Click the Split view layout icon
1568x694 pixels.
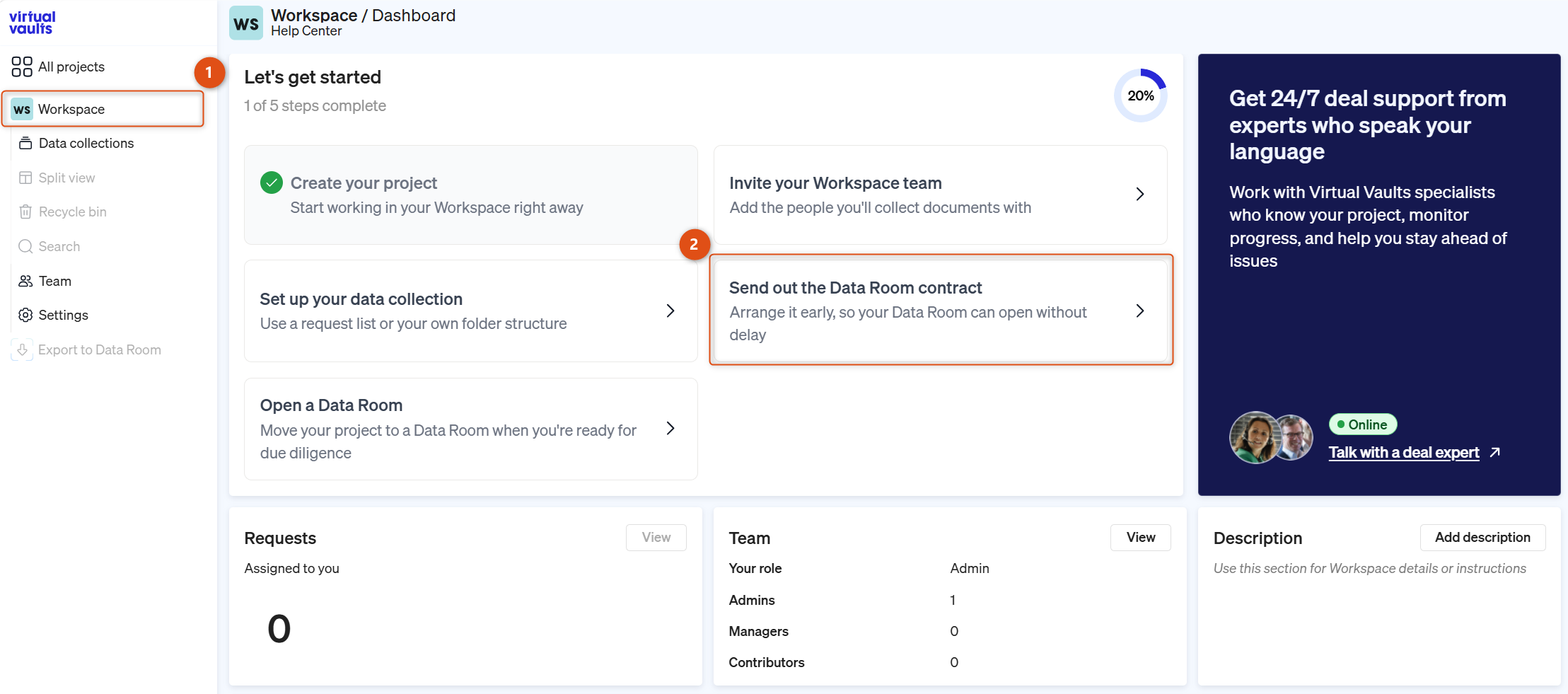(25, 178)
